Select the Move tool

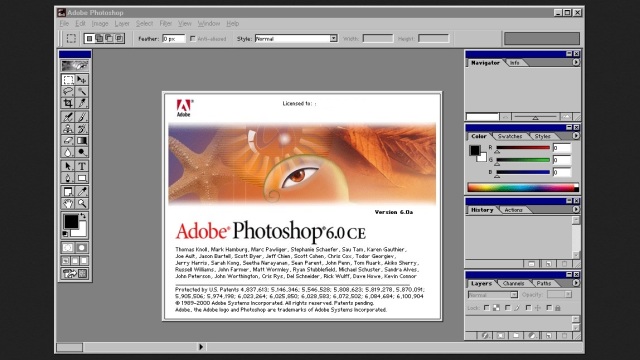click(x=82, y=80)
